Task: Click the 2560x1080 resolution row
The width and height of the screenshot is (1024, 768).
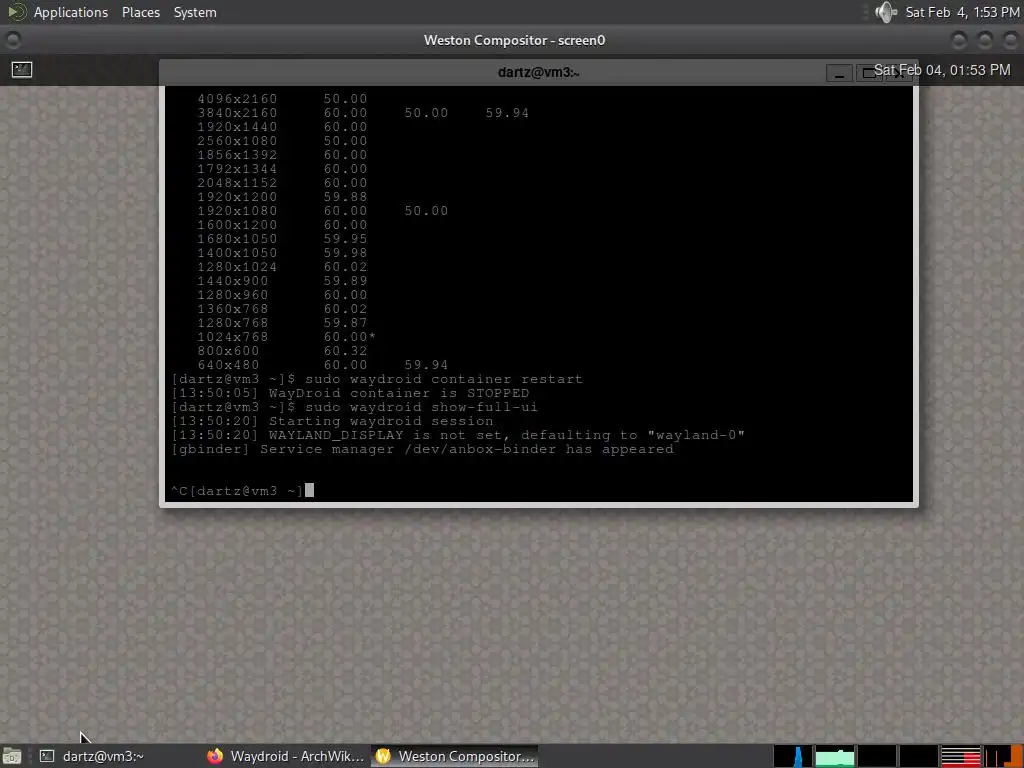Action: [282, 141]
